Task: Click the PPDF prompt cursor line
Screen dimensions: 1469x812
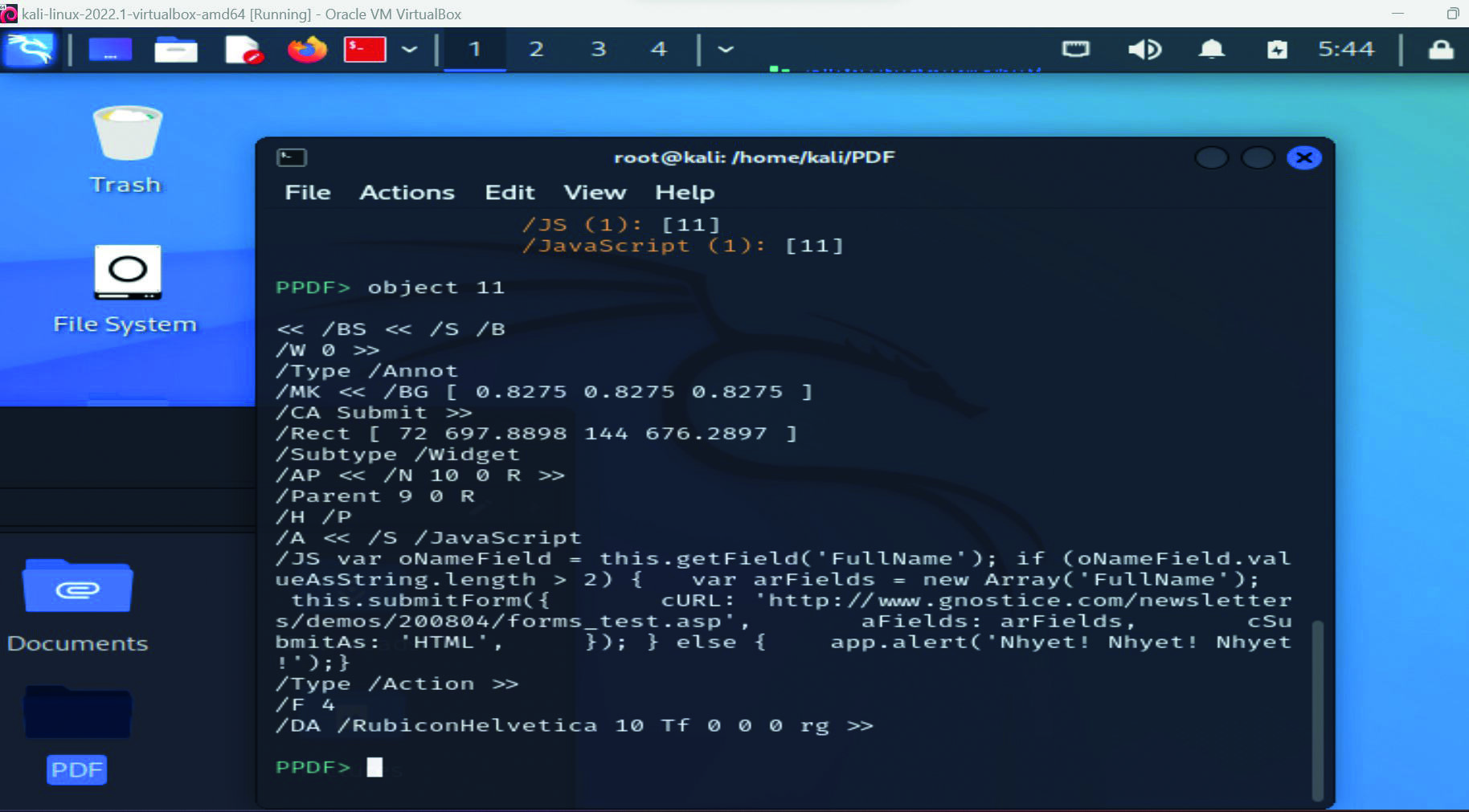Action: [329, 767]
